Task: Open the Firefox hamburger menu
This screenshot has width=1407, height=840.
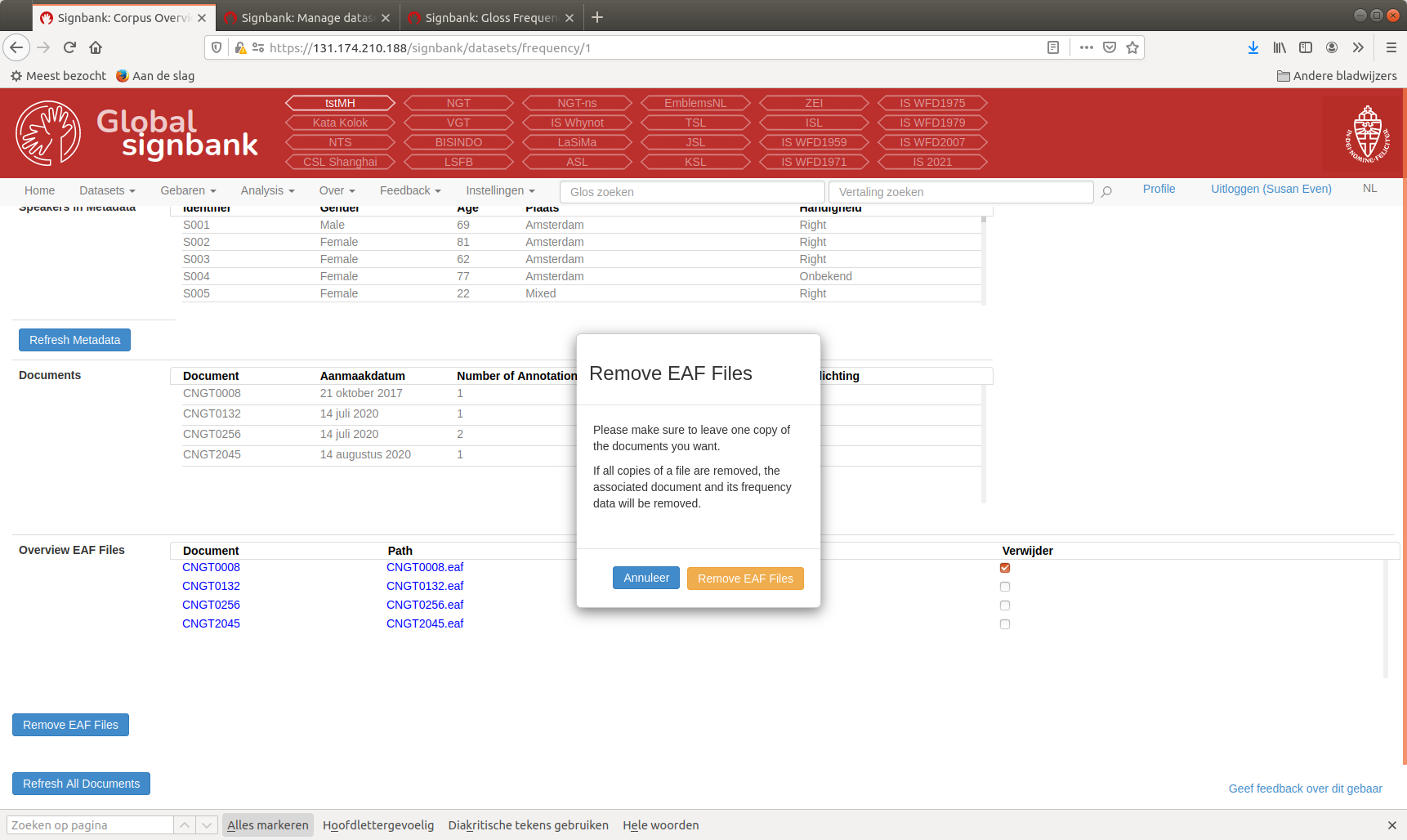Action: click(1391, 47)
